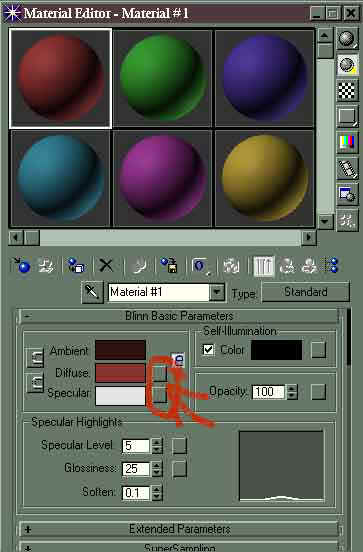Expand the Extended Parameters rollout
Viewport: 363px width, 552px height.
click(x=180, y=529)
